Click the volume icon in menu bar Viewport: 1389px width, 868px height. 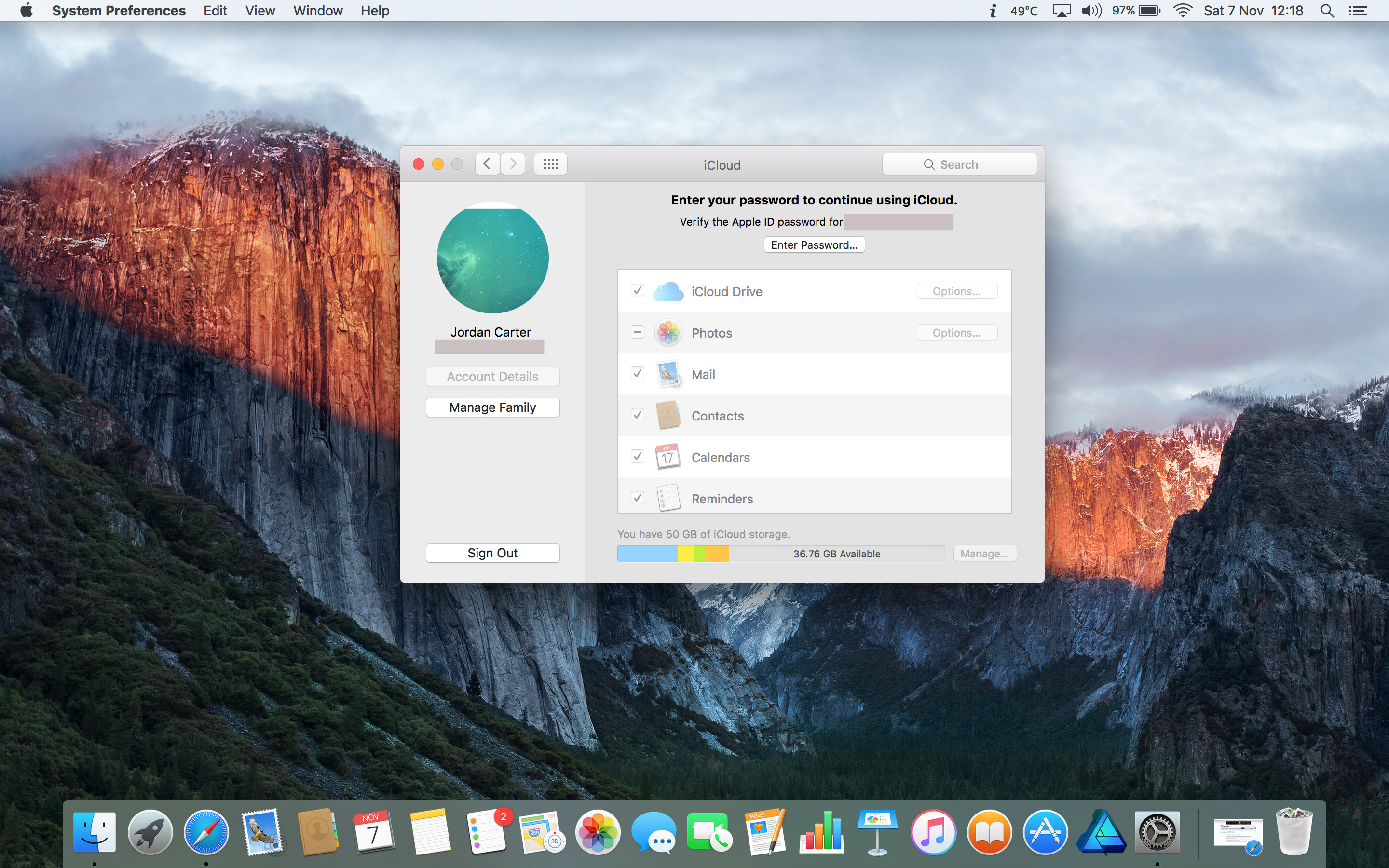pos(1091,11)
